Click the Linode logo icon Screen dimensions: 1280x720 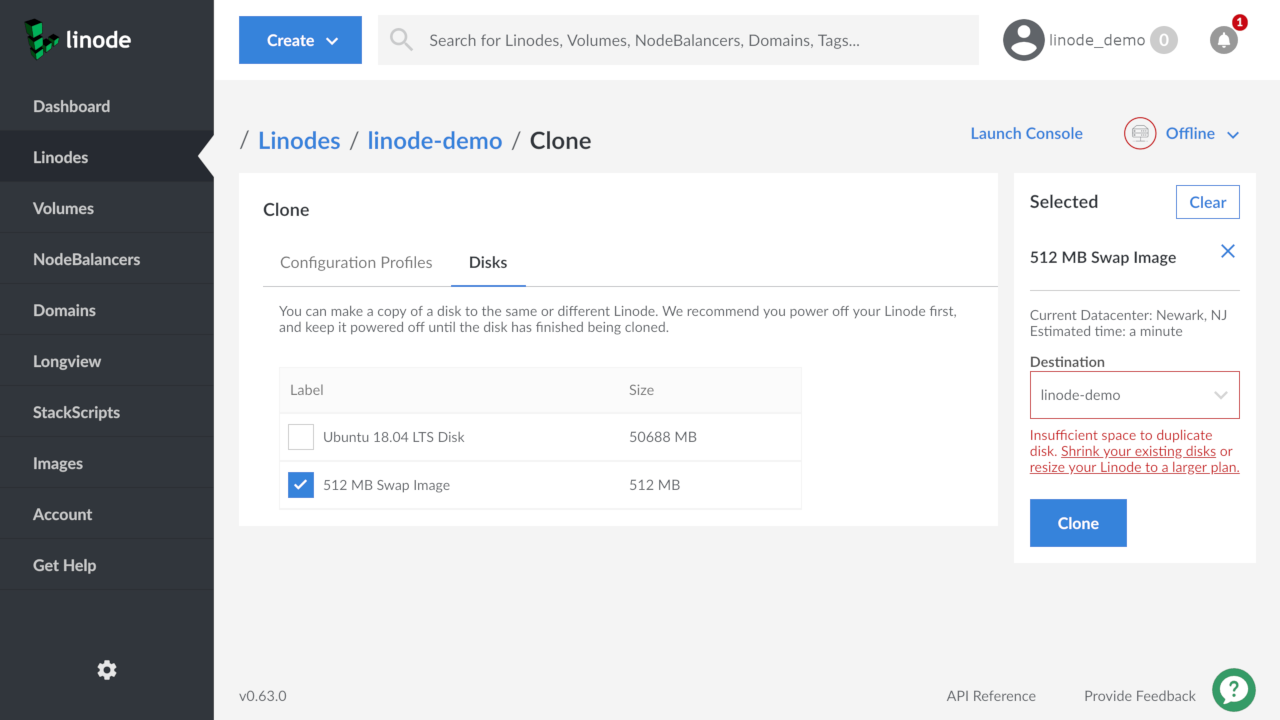point(41,38)
